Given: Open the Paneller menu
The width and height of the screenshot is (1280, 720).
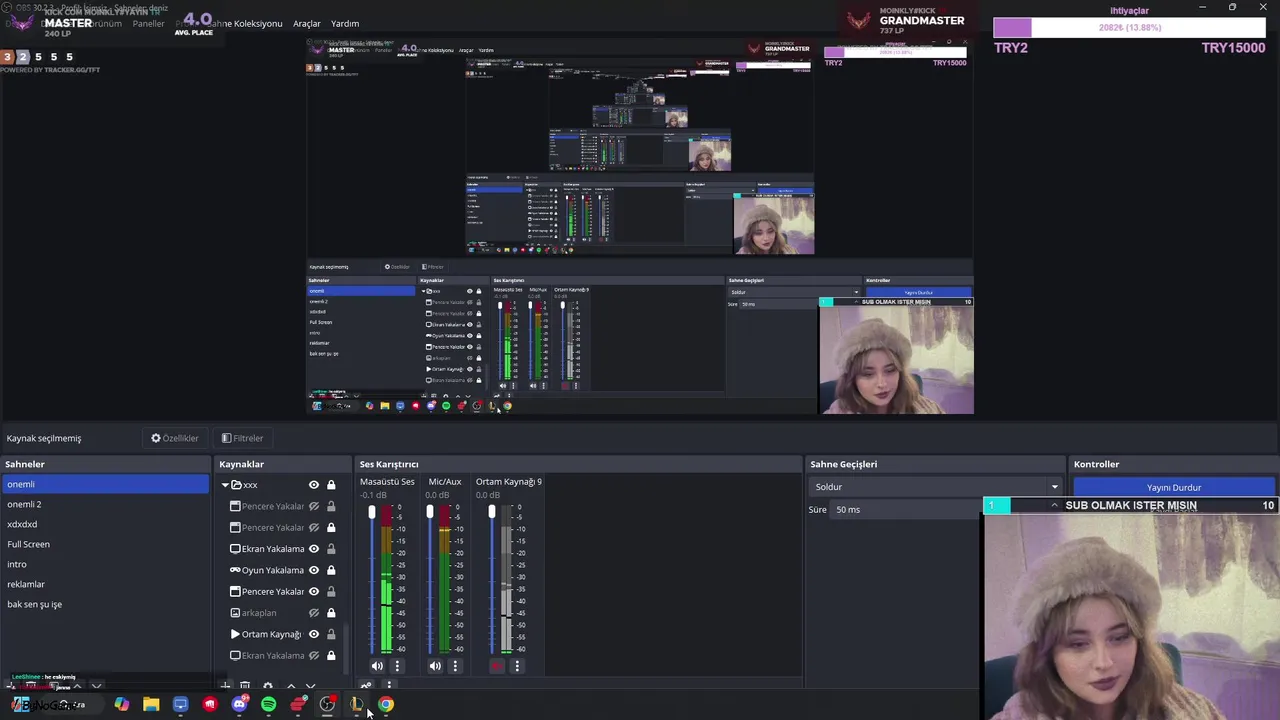Looking at the screenshot, I should tap(149, 23).
